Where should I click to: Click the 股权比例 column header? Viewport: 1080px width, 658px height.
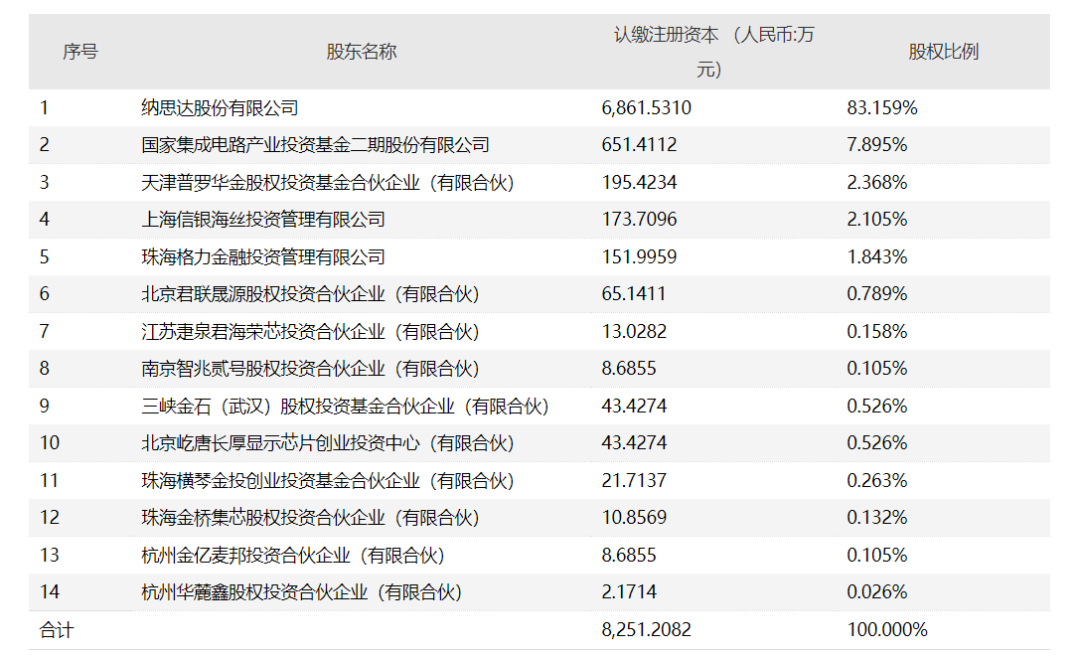[943, 52]
